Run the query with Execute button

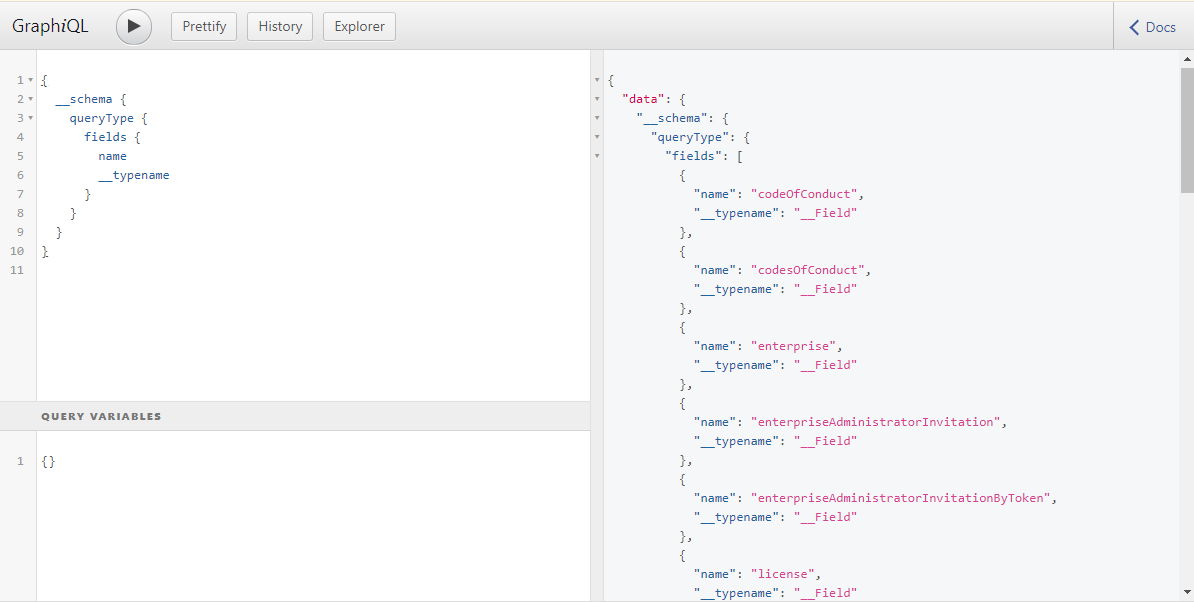pyautogui.click(x=134, y=27)
